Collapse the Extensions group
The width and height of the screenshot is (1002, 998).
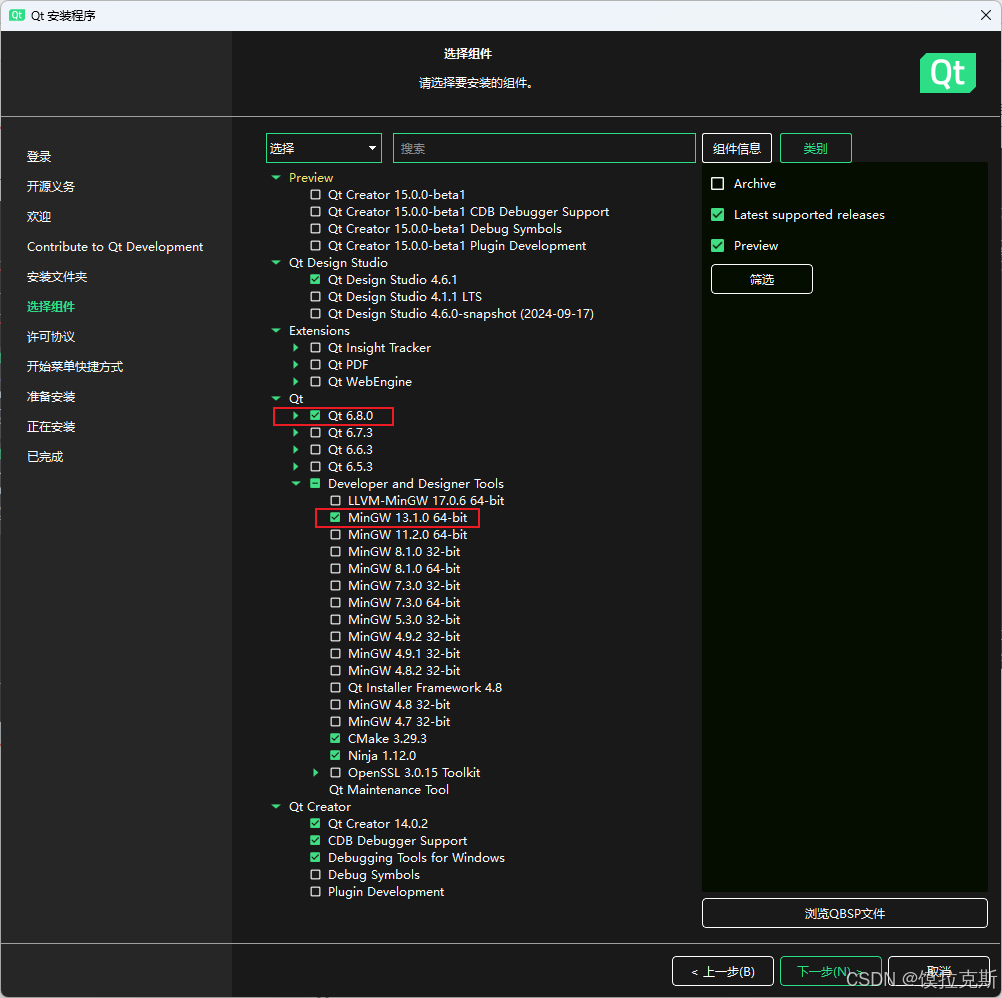[x=276, y=330]
